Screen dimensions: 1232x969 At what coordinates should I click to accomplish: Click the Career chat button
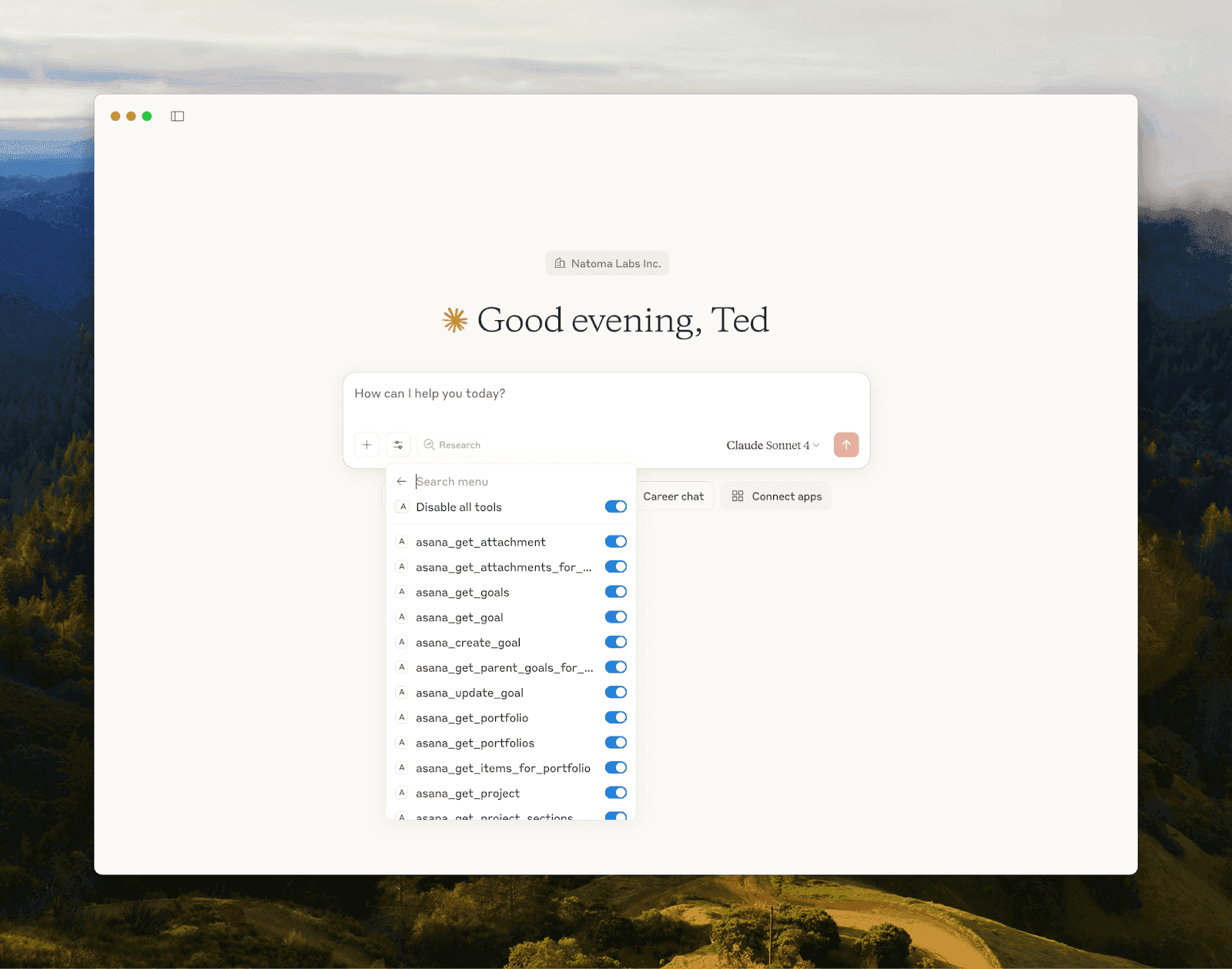point(674,496)
